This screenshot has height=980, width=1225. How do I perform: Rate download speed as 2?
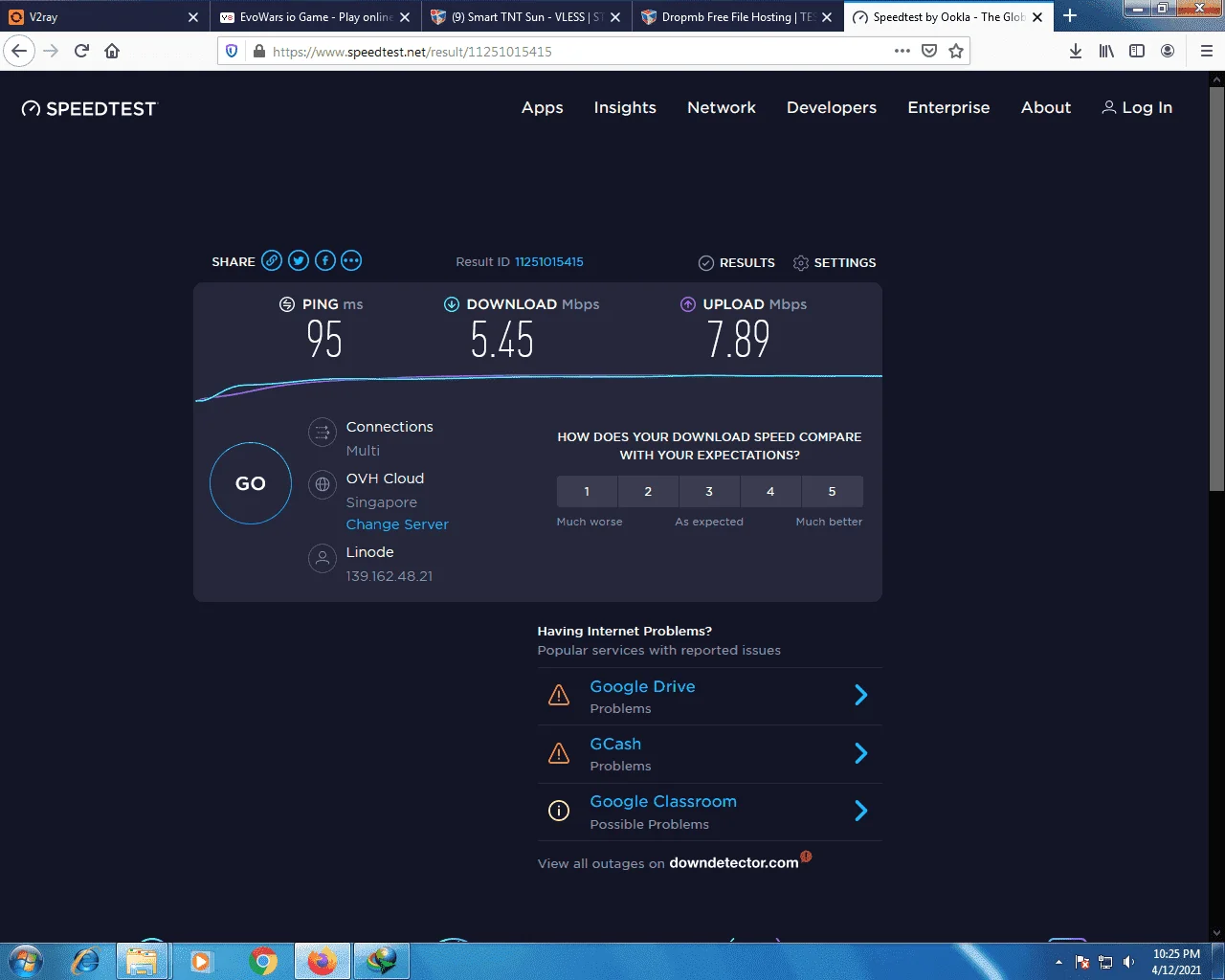tap(648, 491)
